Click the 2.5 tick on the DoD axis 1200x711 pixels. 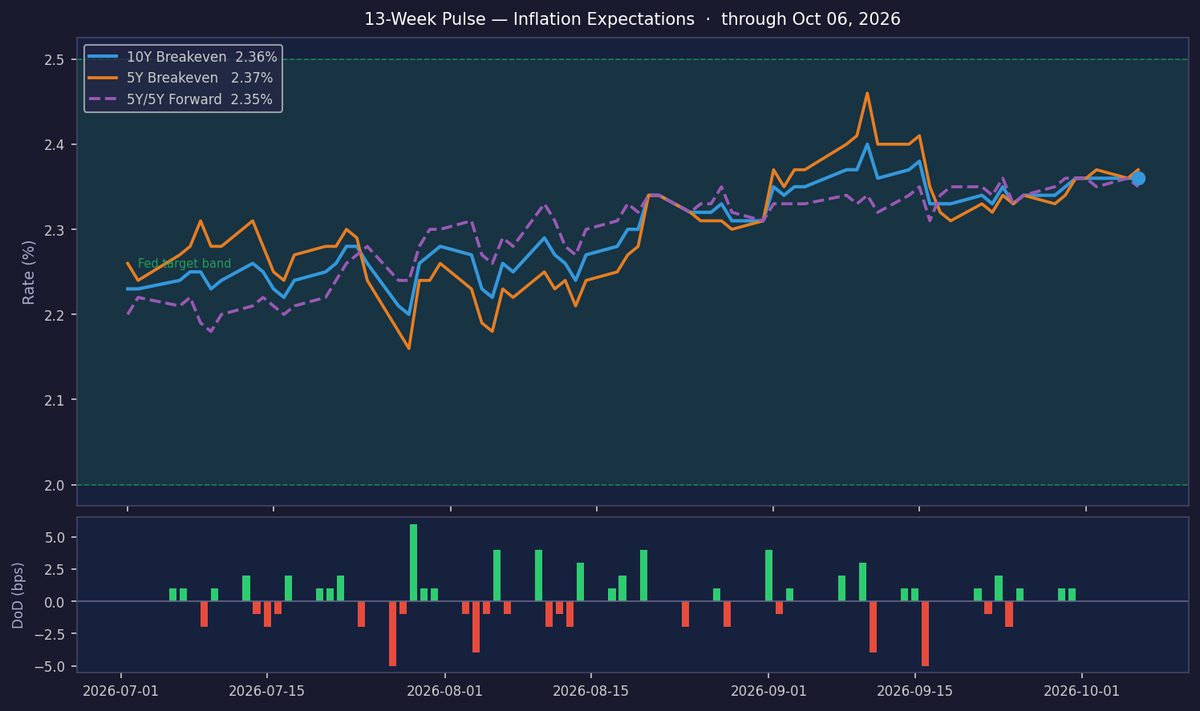click(x=56, y=569)
